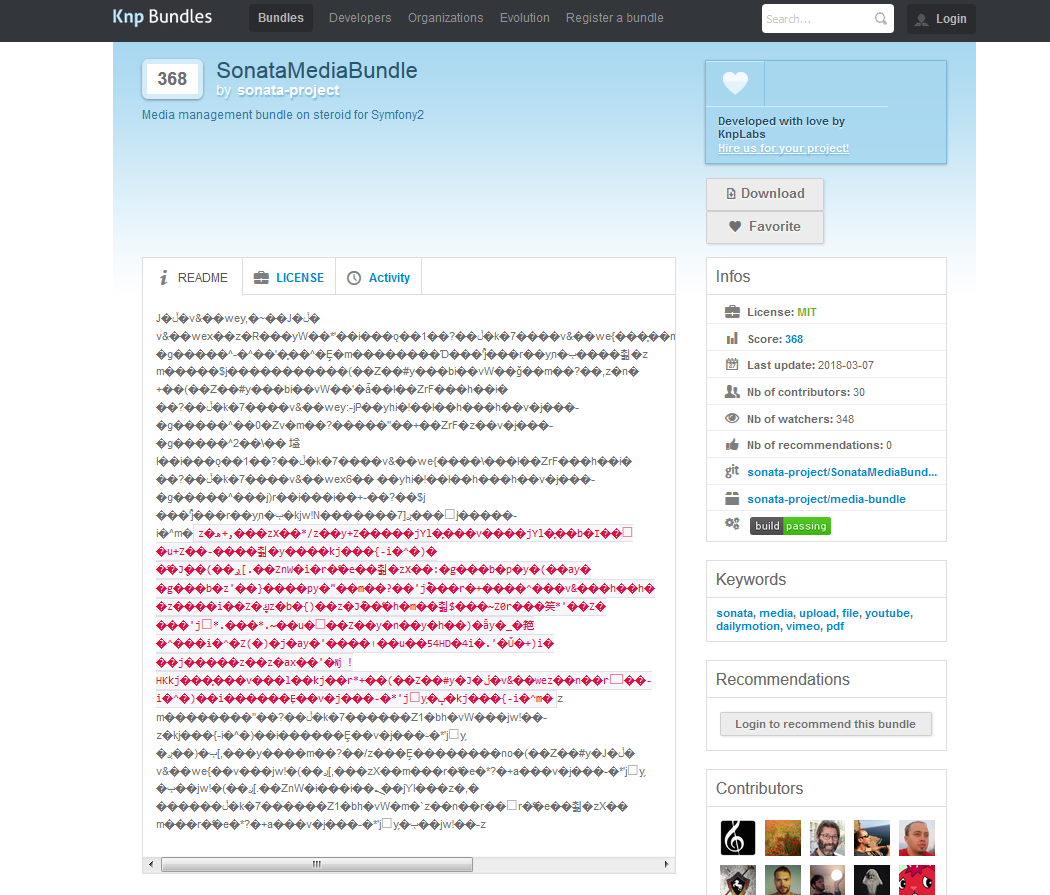Click the gears icon beside build badge
The height and width of the screenshot is (895, 1050).
point(732,523)
